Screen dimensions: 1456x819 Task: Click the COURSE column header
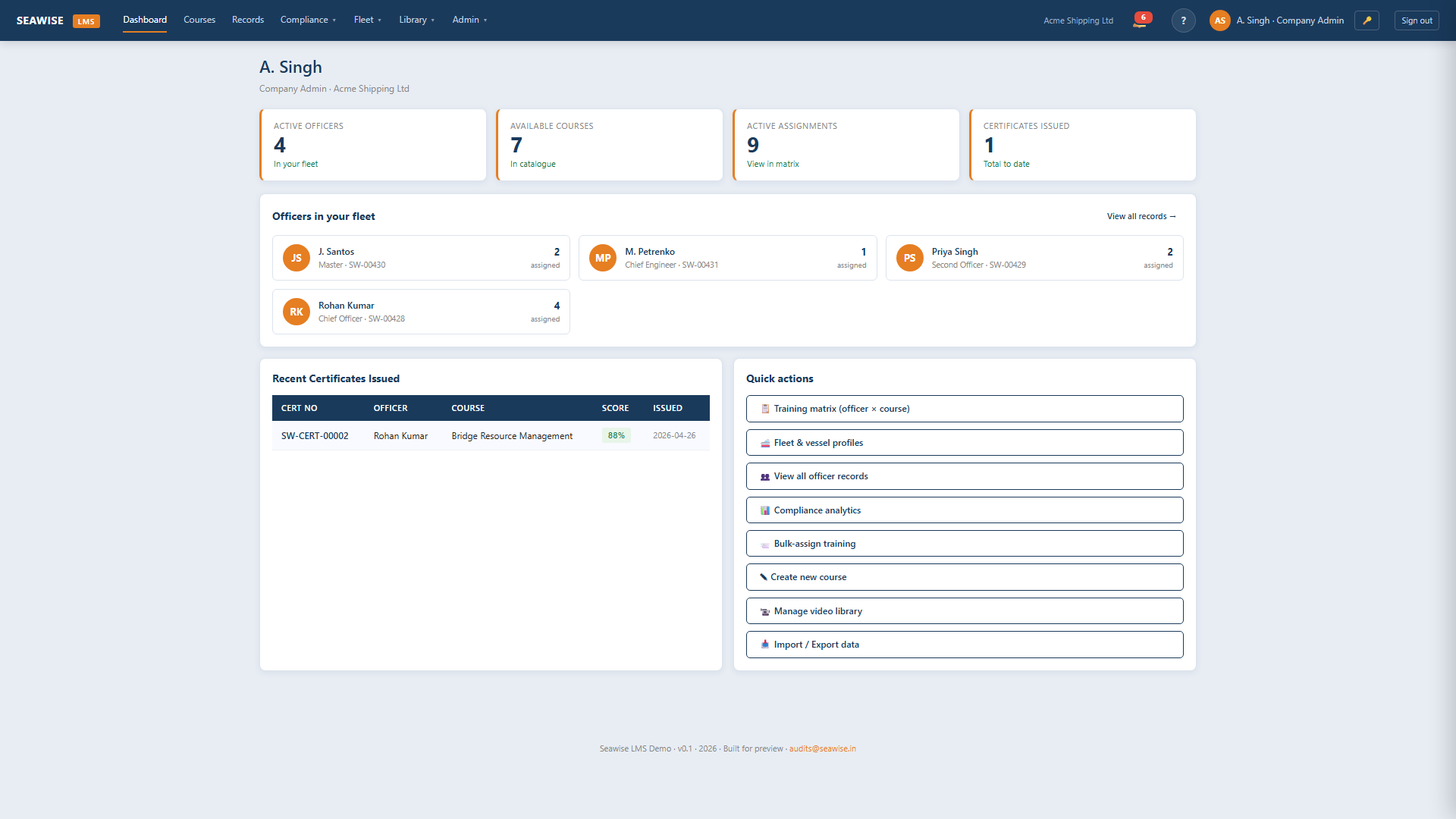468,408
